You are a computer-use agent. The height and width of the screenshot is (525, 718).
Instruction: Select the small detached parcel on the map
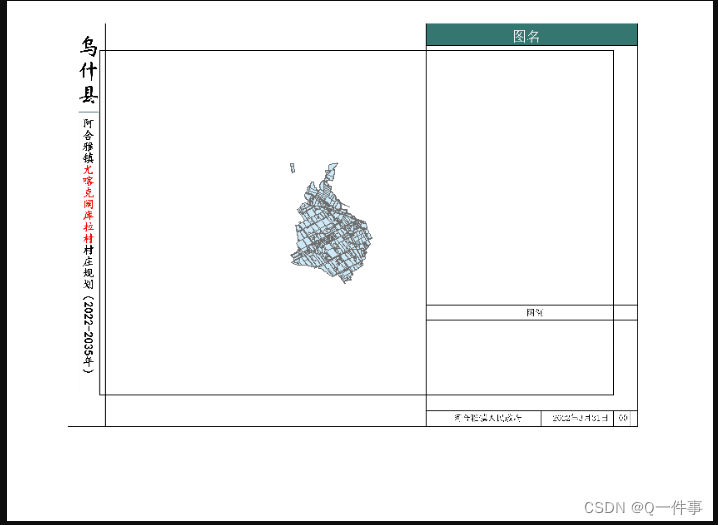292,168
